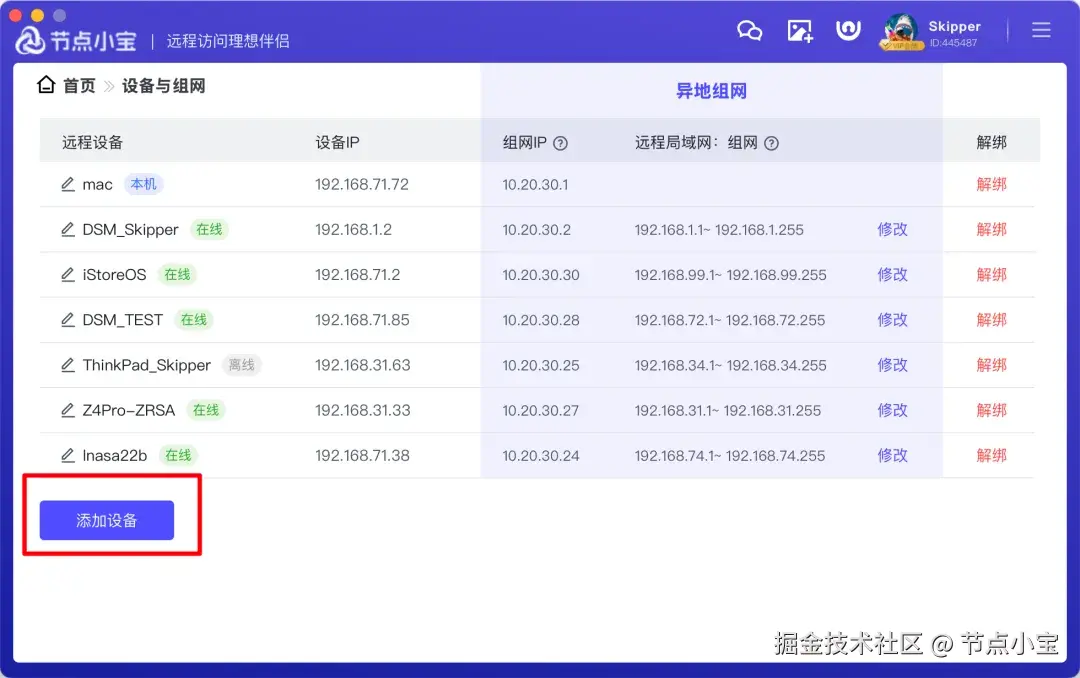Click 修改 for Z4Pro-ZRSA
Image resolution: width=1080 pixels, height=678 pixels.
click(x=892, y=410)
